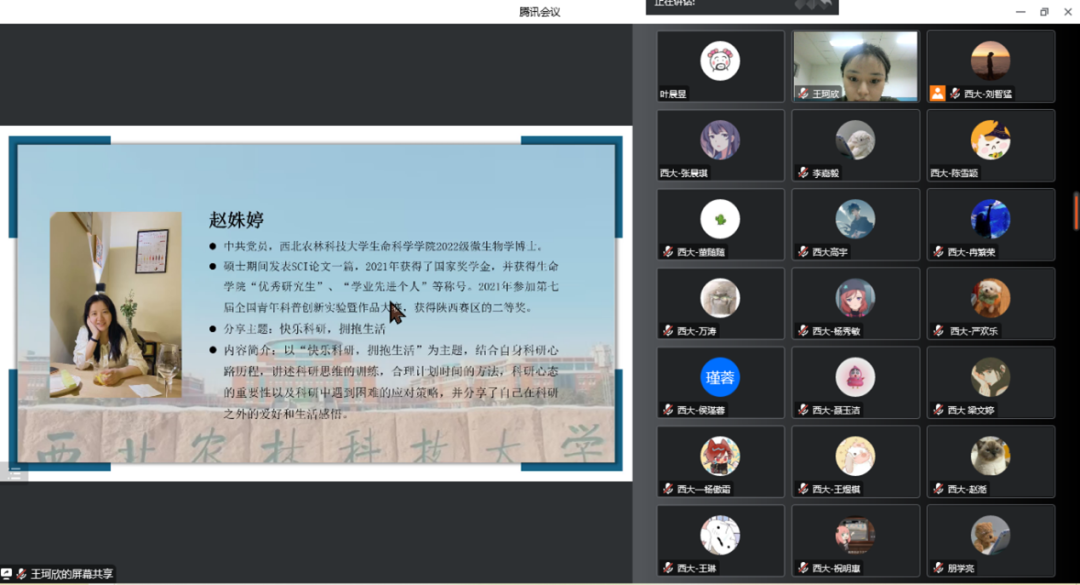This screenshot has width=1080, height=585.
Task: Restore down the 腾讯会议 window
Action: click(x=1044, y=12)
